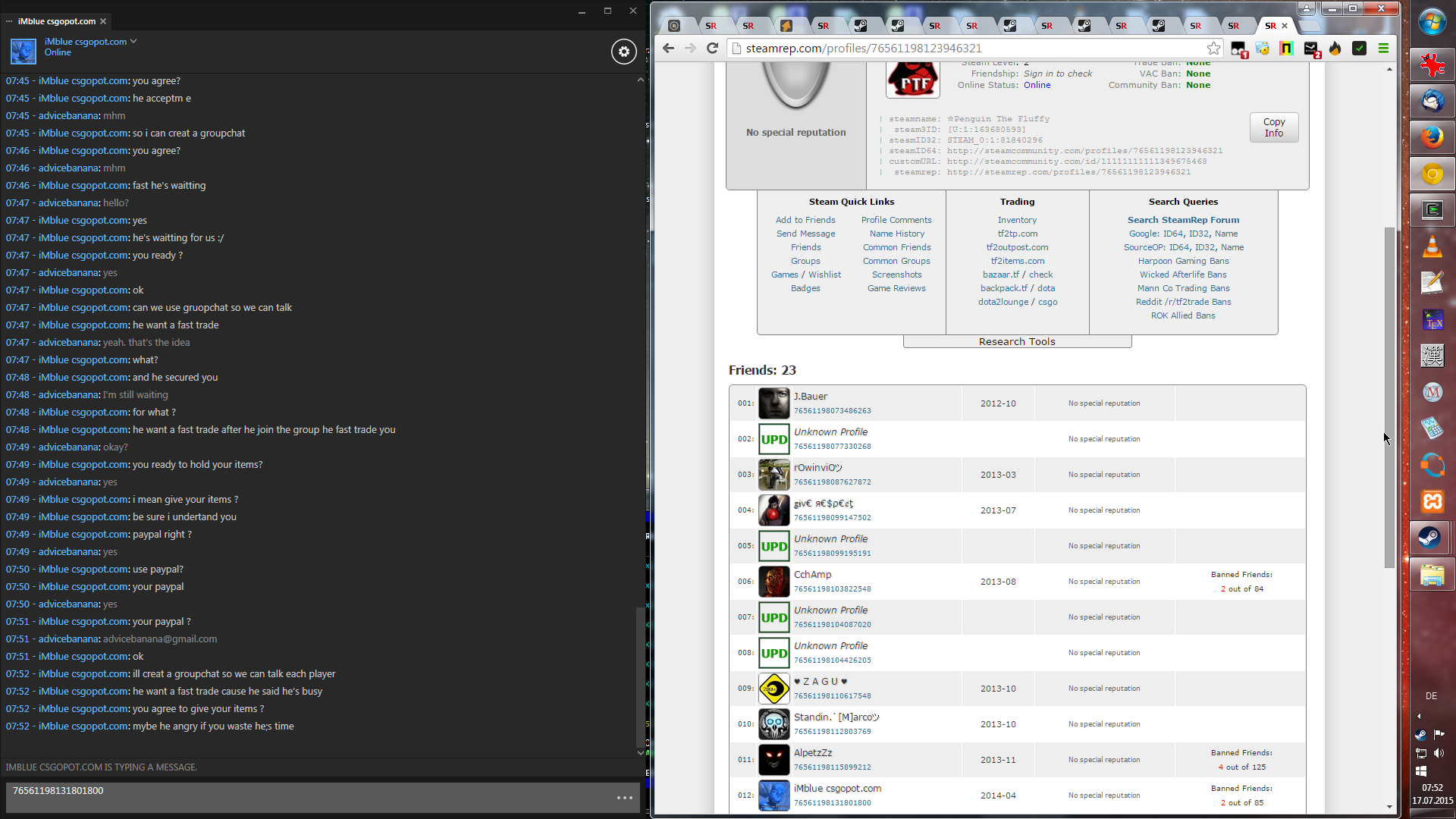Switch to the orange-icon browser tab
The image size is (1456, 819).
(786, 26)
